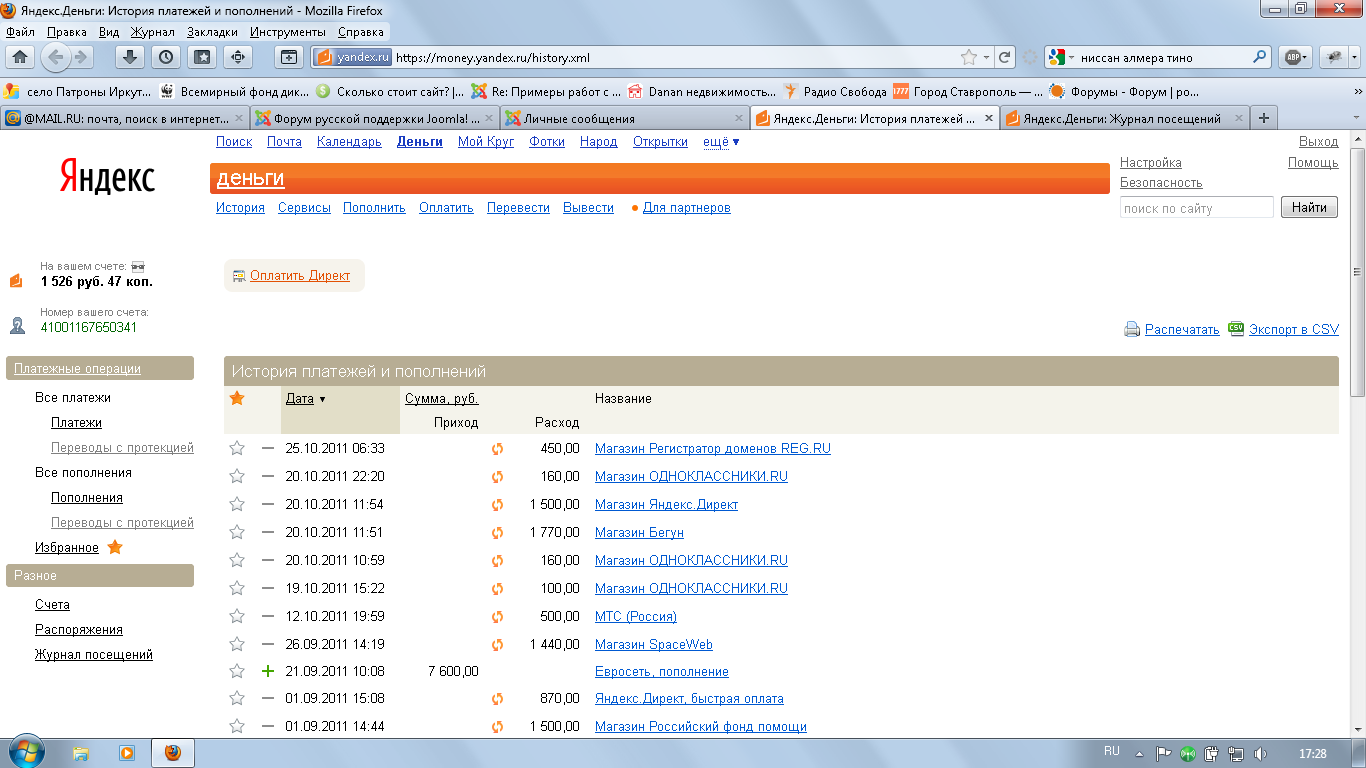Click the Экспорт в CSV link
Screen dimensions: 1366x768
click(x=1294, y=329)
